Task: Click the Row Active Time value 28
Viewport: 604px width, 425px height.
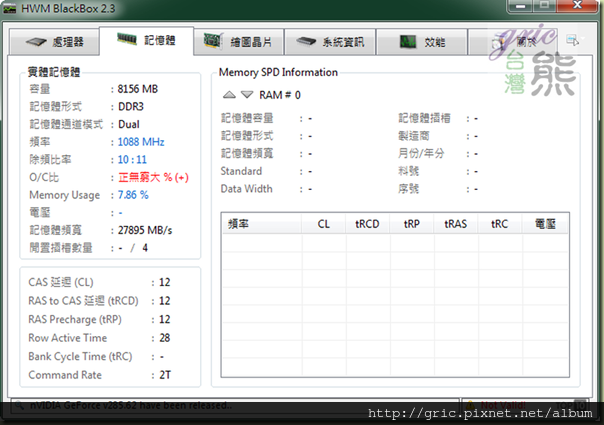Action: [165, 338]
